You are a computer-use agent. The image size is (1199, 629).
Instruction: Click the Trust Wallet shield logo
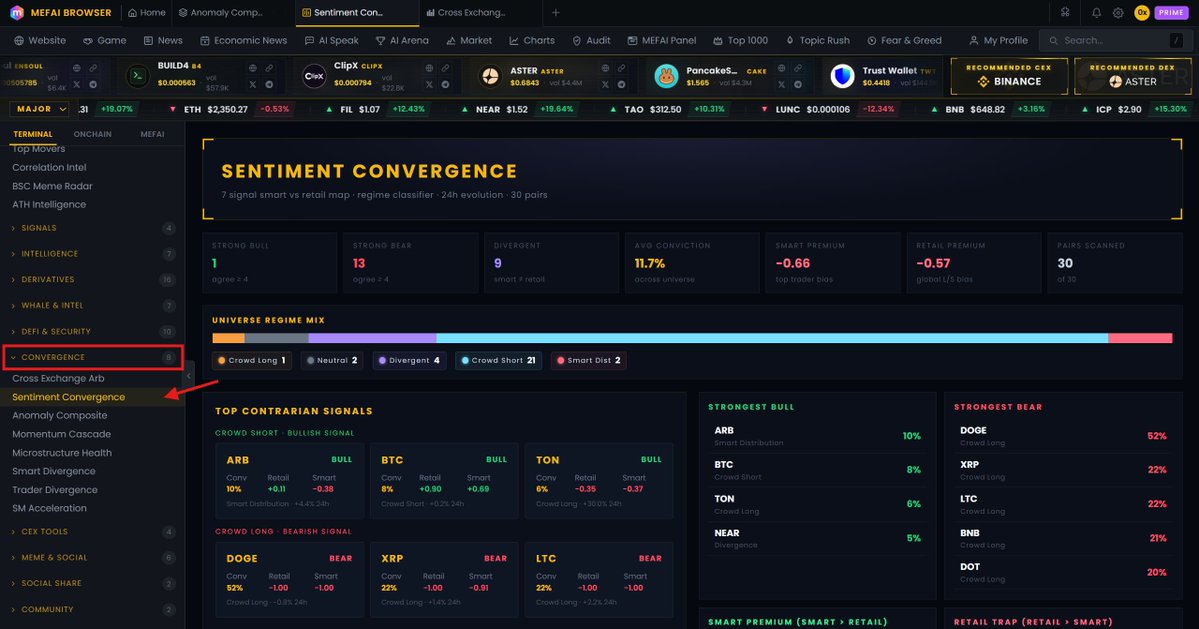click(842, 76)
